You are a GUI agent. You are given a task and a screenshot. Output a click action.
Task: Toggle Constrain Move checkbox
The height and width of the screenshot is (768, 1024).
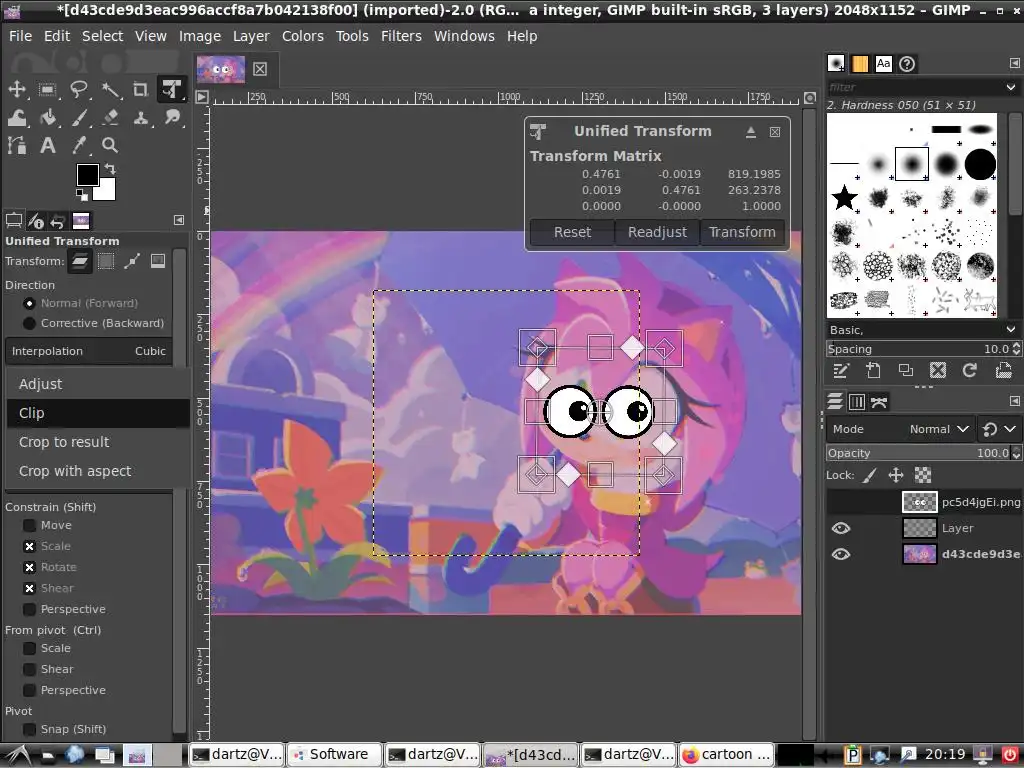click(x=29, y=526)
